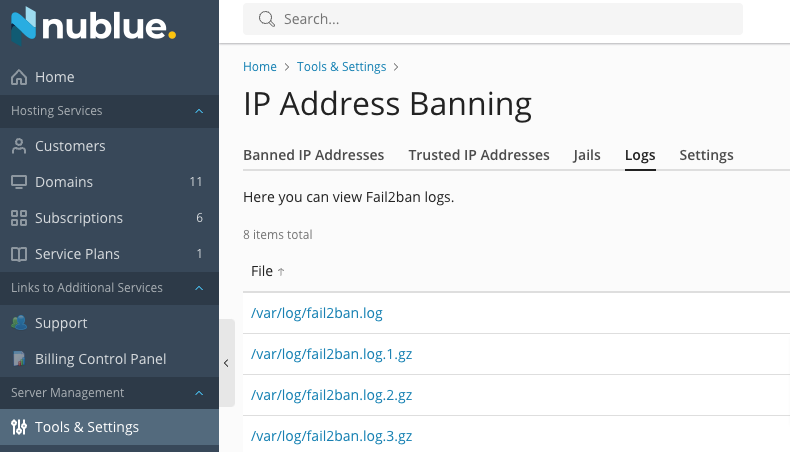790x452 pixels.
Task: Open the Trusted IP Addresses tab
Action: click(479, 155)
